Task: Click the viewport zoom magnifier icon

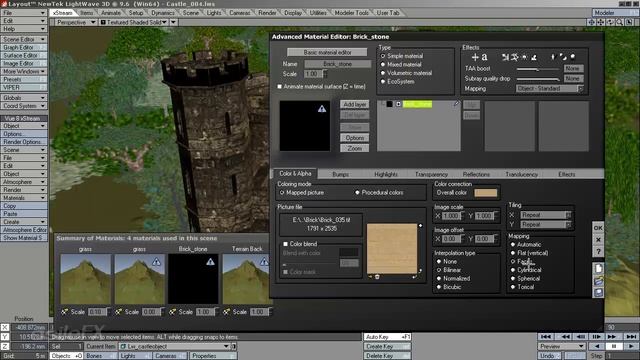Action: 620,22
